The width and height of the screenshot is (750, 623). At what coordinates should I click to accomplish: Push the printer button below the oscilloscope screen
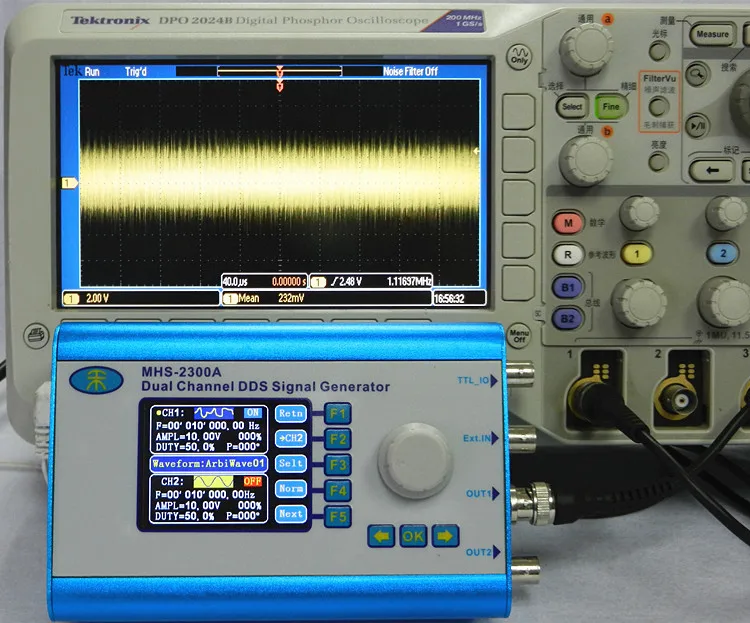point(36,334)
